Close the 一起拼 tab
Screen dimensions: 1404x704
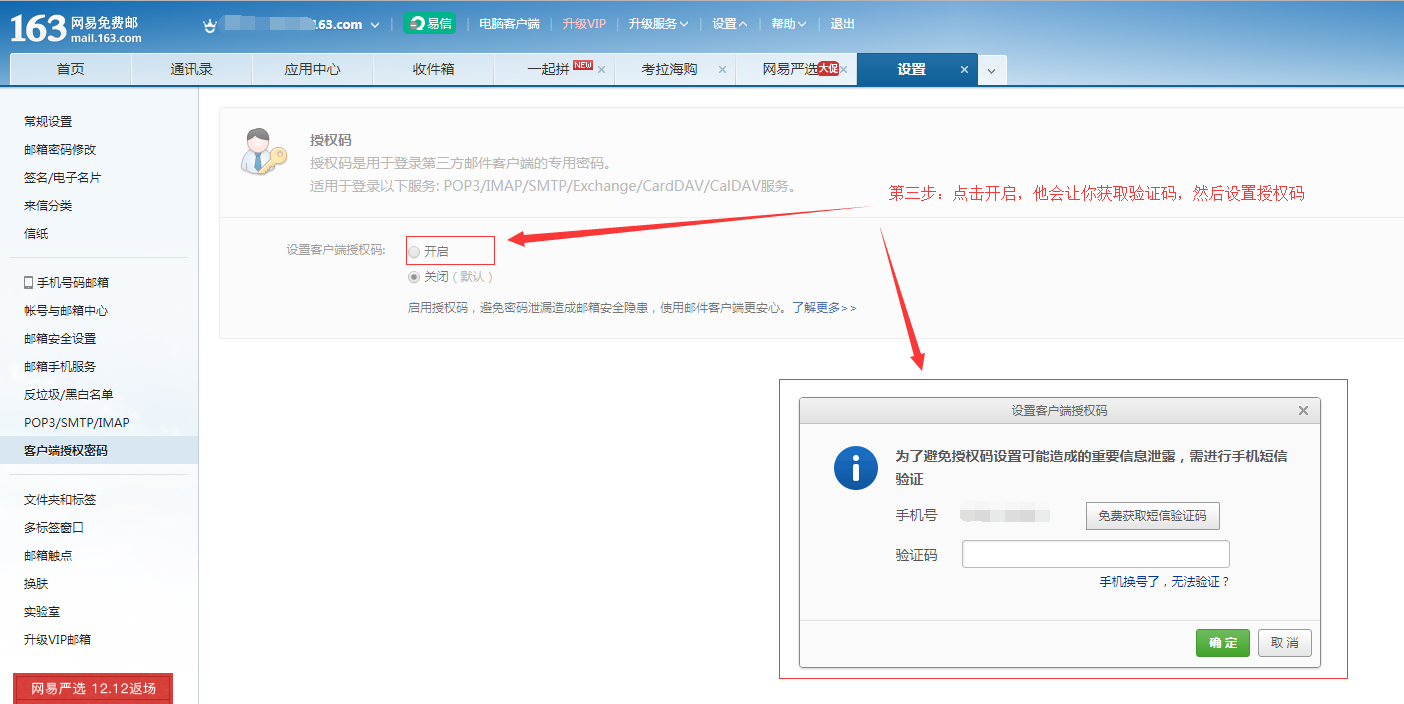point(601,70)
